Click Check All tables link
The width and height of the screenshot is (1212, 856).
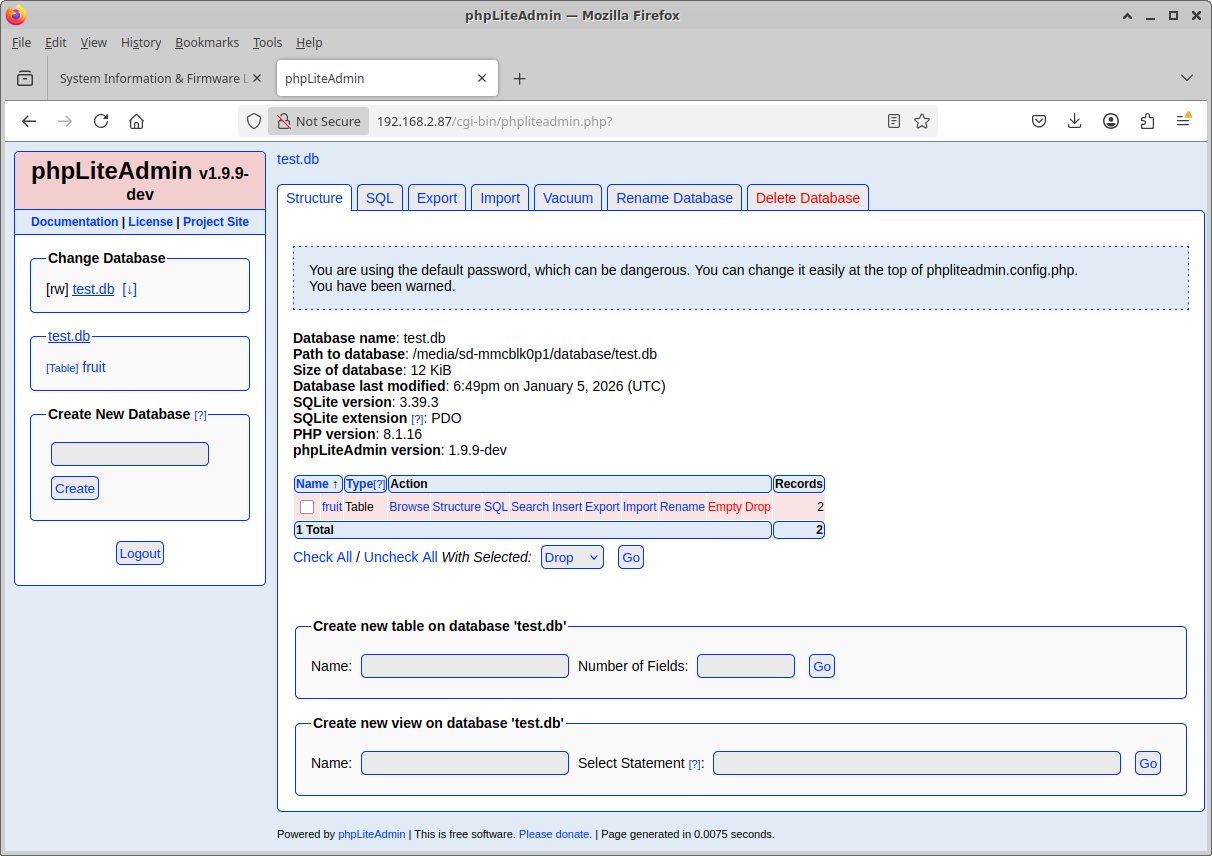322,557
